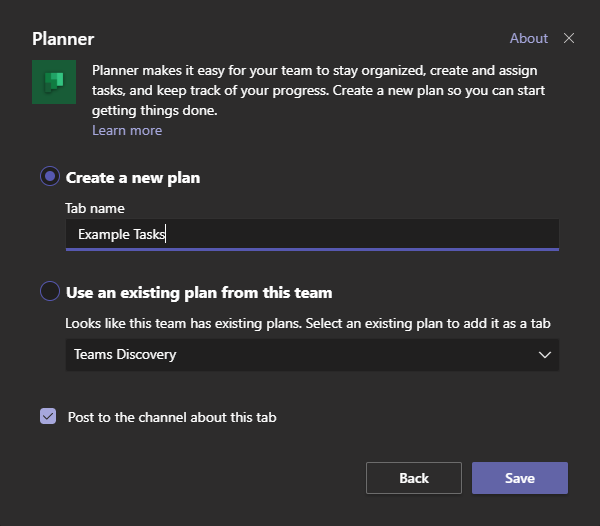Open the About link
The width and height of the screenshot is (600, 526).
coord(528,38)
